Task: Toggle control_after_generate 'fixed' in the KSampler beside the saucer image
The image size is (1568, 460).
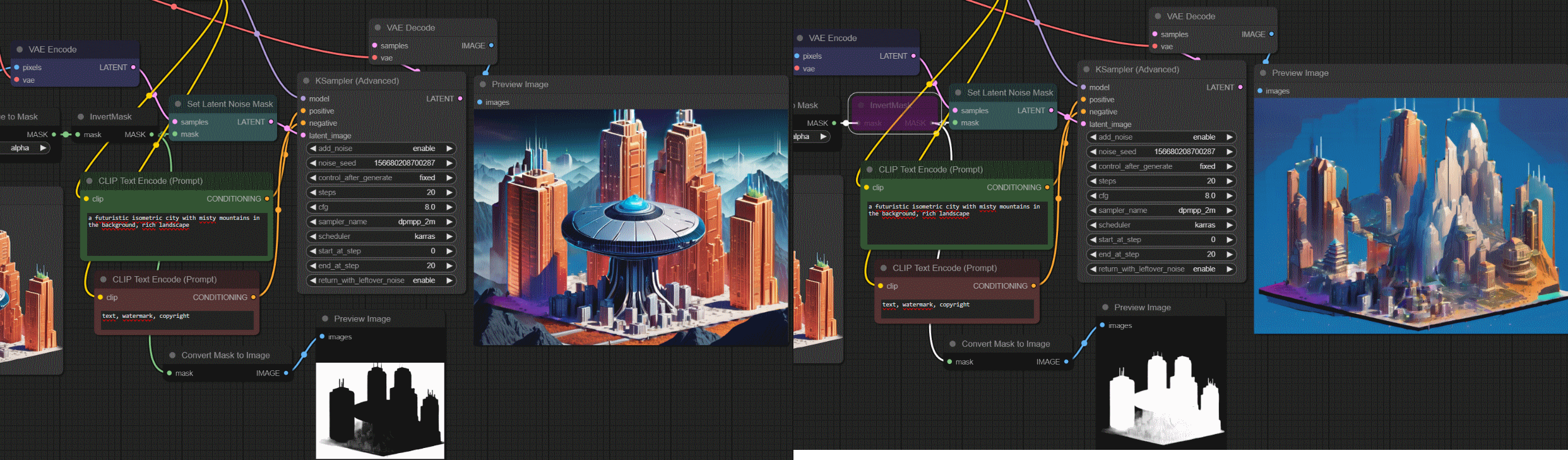Action: coord(381,178)
